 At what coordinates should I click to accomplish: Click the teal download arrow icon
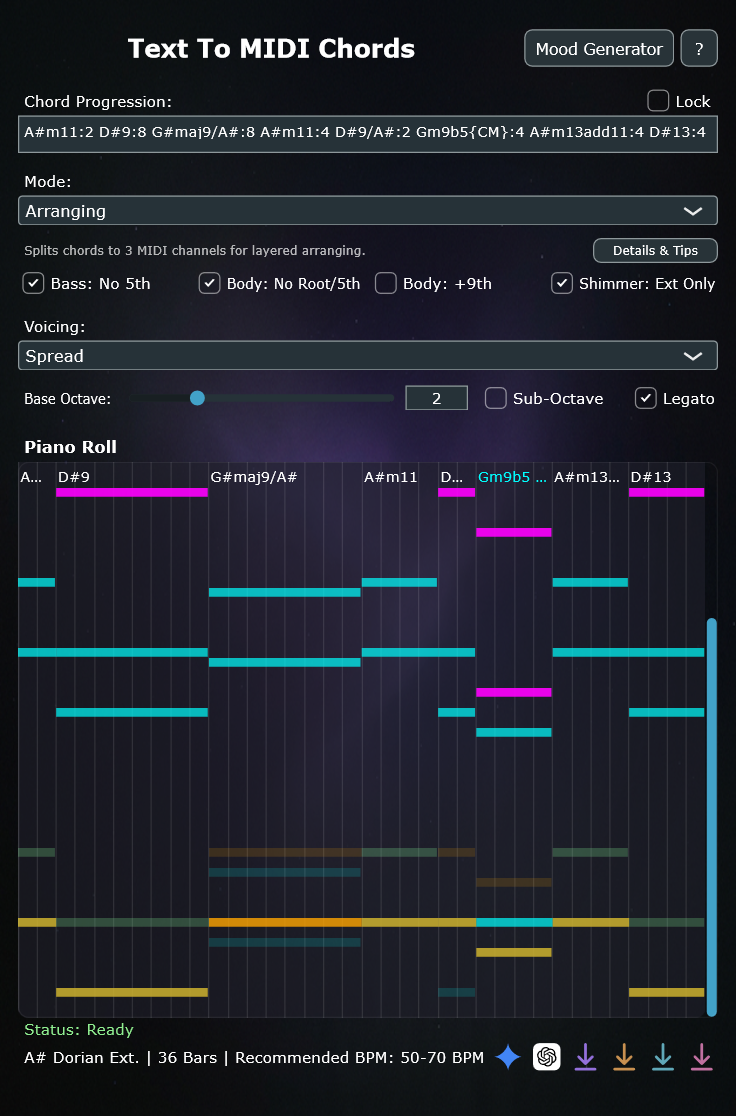pyautogui.click(x=663, y=1057)
